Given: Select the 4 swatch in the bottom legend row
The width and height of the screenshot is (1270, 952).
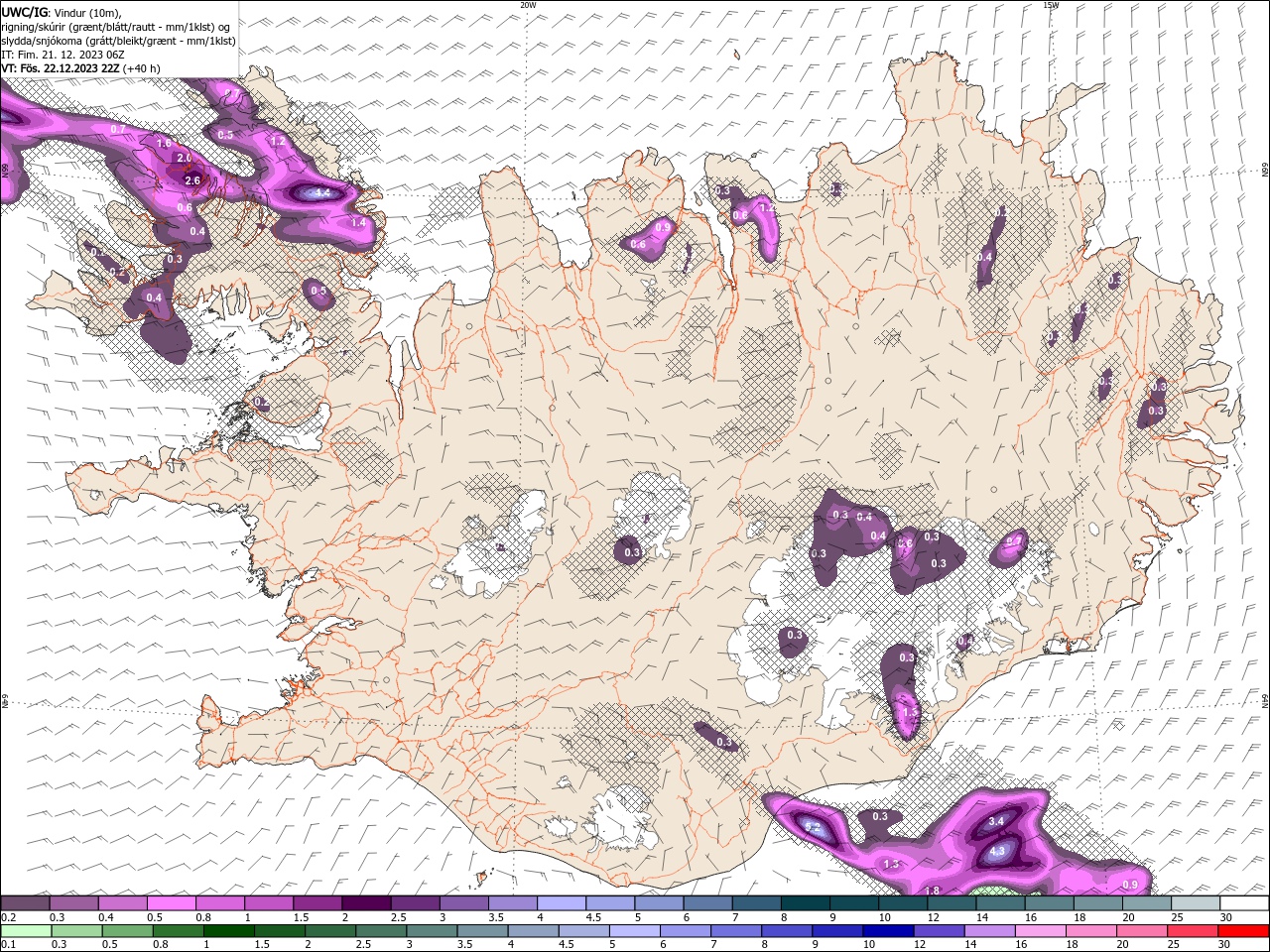Looking at the screenshot, I should tap(534, 931).
